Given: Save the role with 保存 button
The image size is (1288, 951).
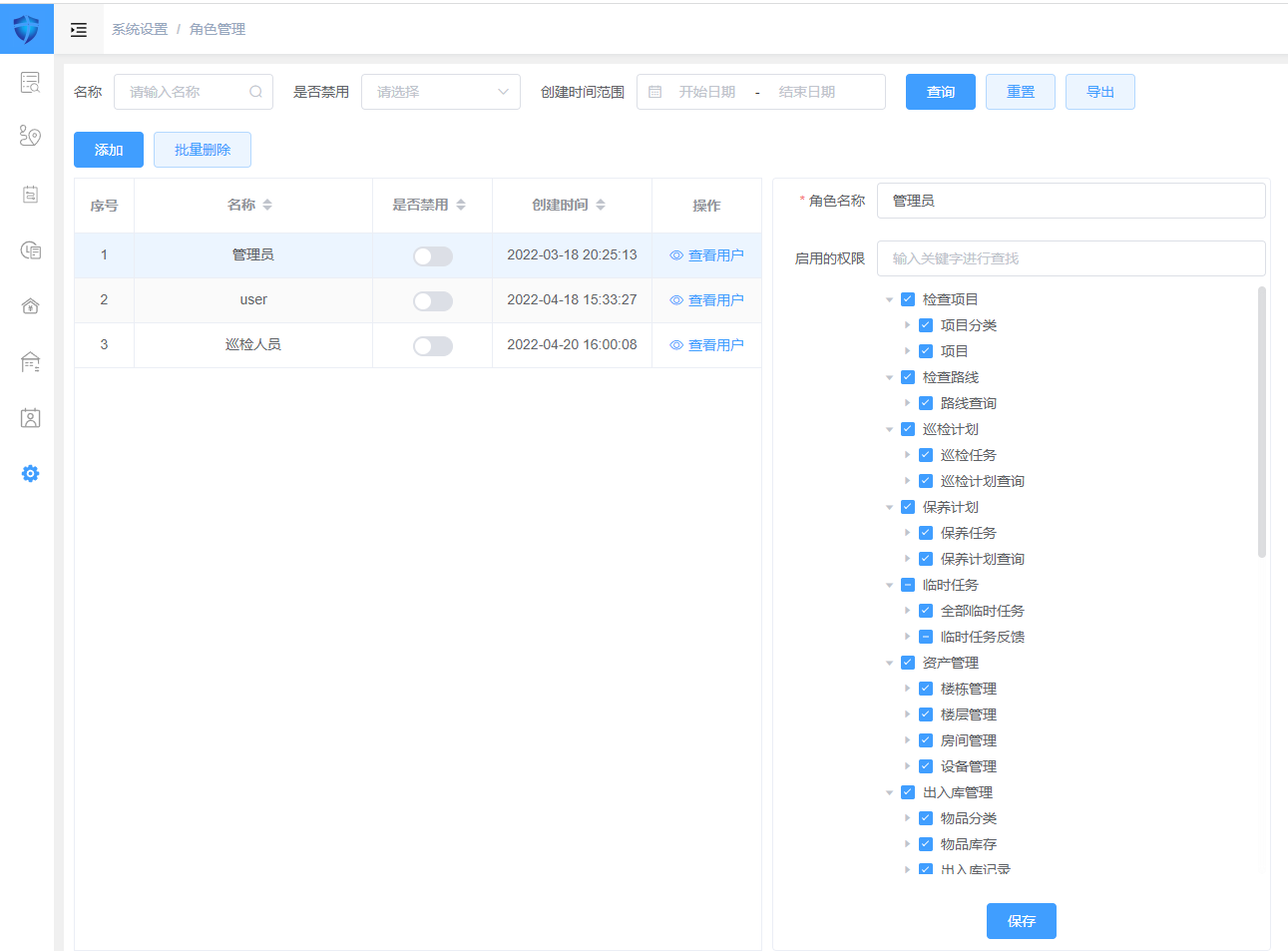Looking at the screenshot, I should coord(1022,921).
